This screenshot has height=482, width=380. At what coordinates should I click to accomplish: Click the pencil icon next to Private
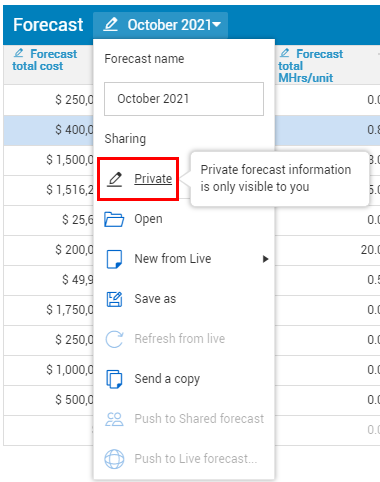115,179
